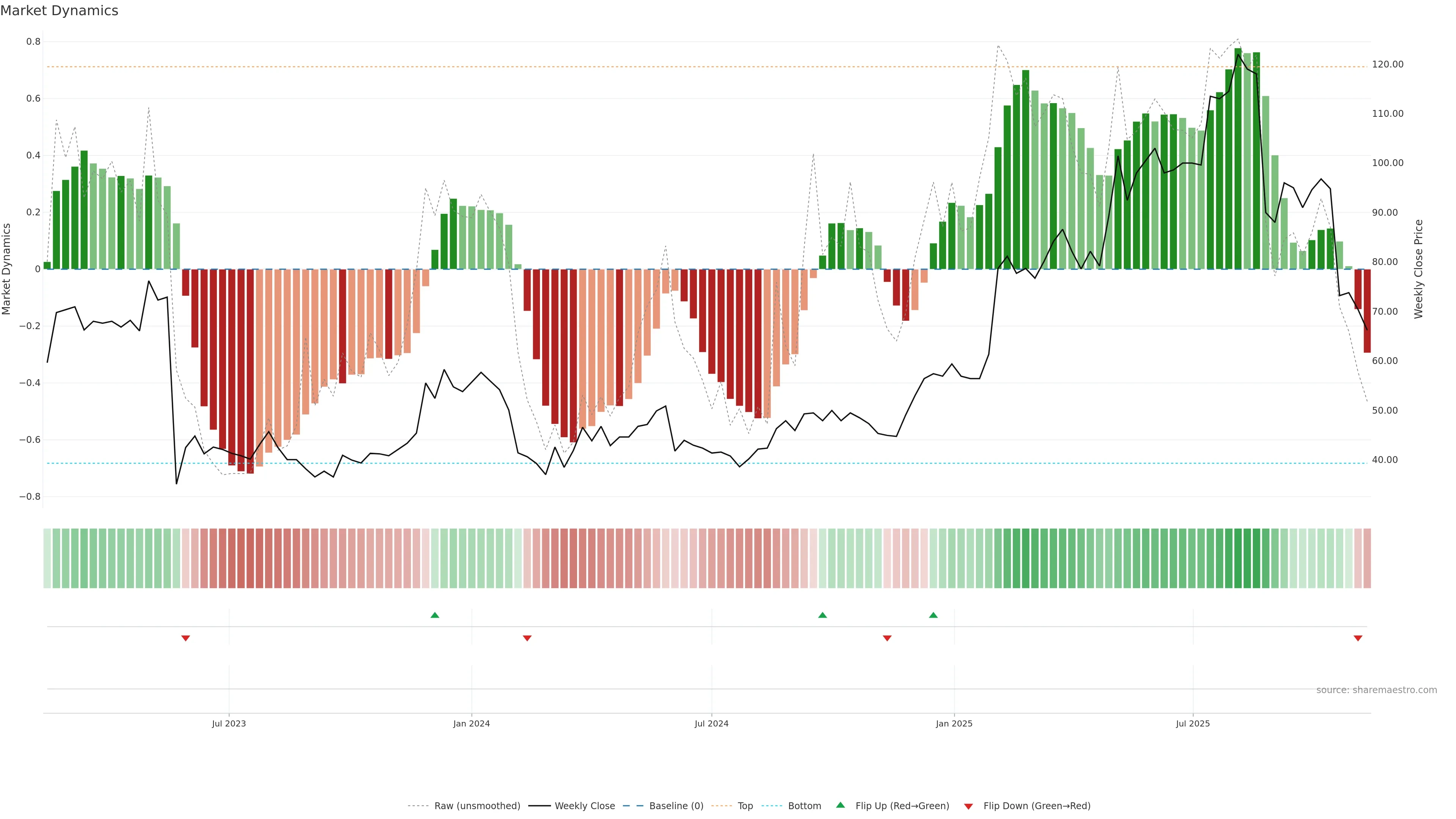The height and width of the screenshot is (819, 1456).
Task: Toggle the Bottom legend entry
Action: [x=804, y=806]
